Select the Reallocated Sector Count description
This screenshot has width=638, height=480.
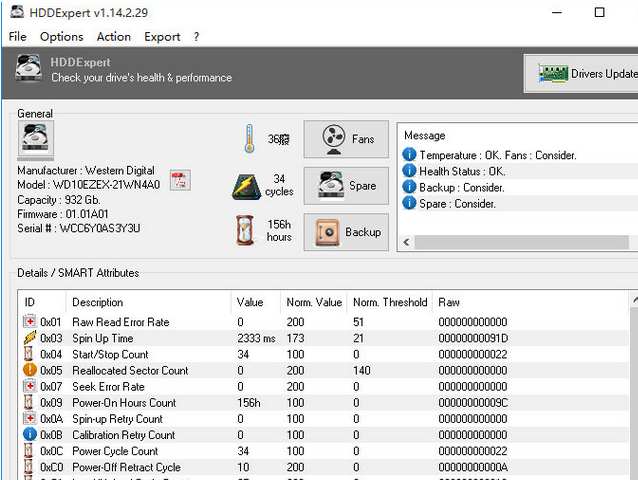tap(130, 371)
